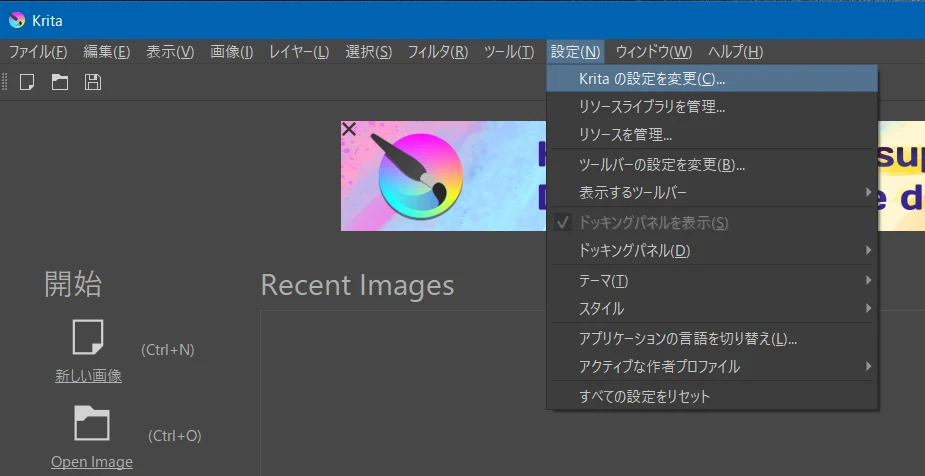Click the Krita logo in title bar
Screen dimensions: 925x476
click(17, 21)
